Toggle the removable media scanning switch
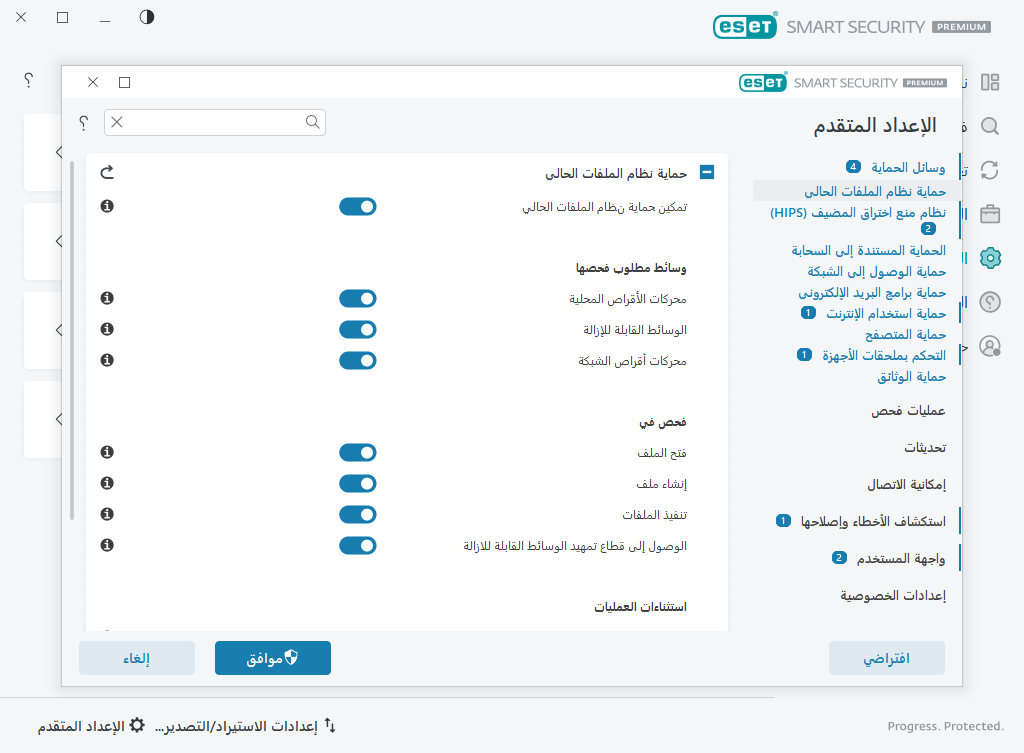This screenshot has width=1024, height=753. point(358,329)
